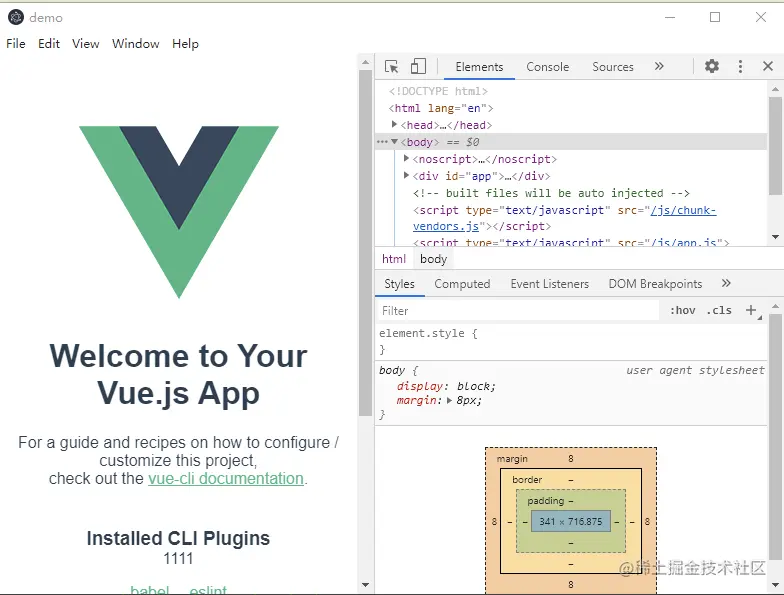Image resolution: width=784 pixels, height=595 pixels.
Task: Maximize the demo window
Action: 715,17
